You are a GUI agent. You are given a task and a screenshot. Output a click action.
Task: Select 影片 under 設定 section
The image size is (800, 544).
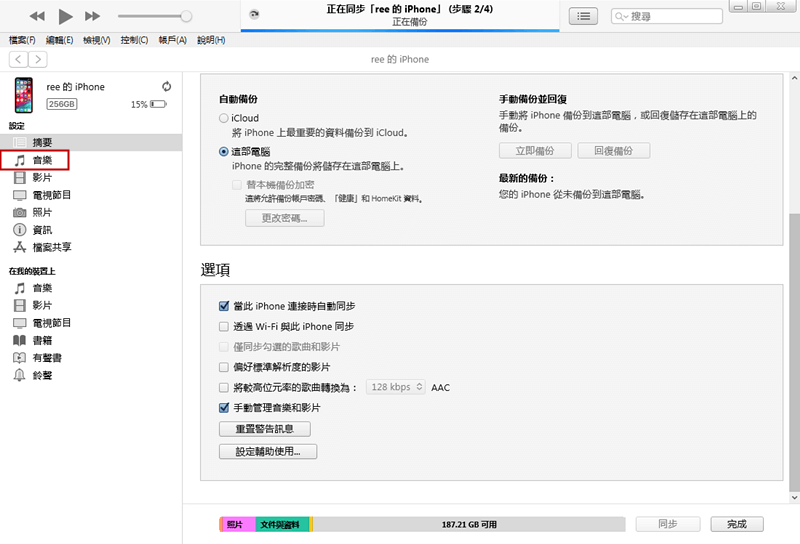click(91, 178)
